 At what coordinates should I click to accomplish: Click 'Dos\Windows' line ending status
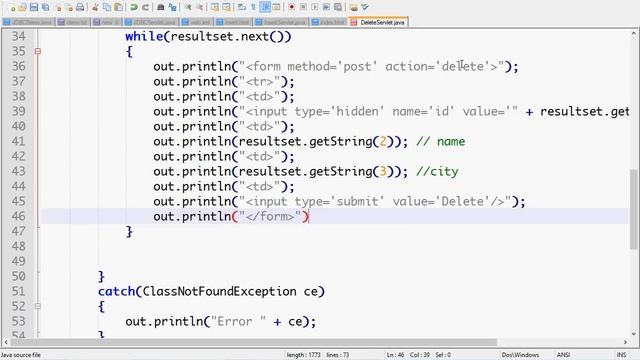point(520,355)
